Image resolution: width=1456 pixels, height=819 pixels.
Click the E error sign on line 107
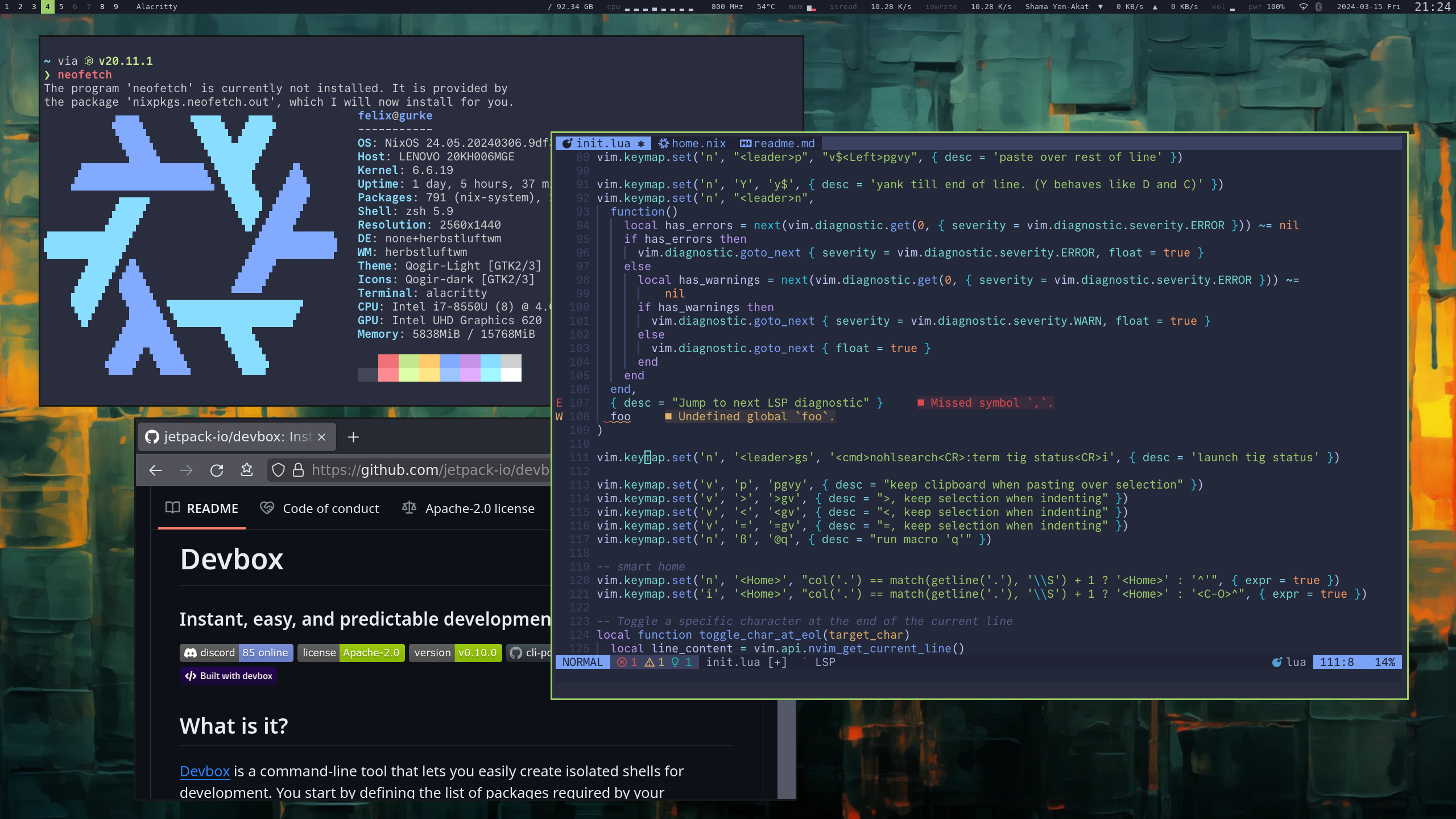pos(559,403)
